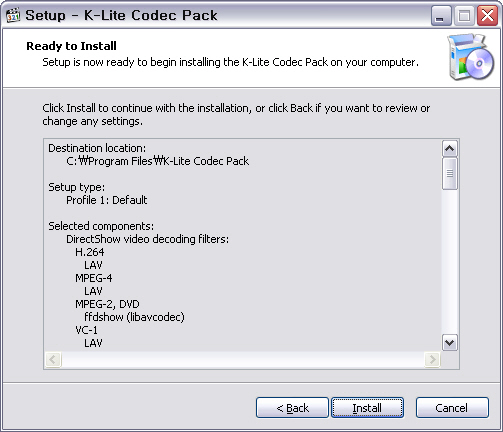The width and height of the screenshot is (503, 432).
Task: Click the 'Profile 1: Default' line
Action: click(x=107, y=200)
